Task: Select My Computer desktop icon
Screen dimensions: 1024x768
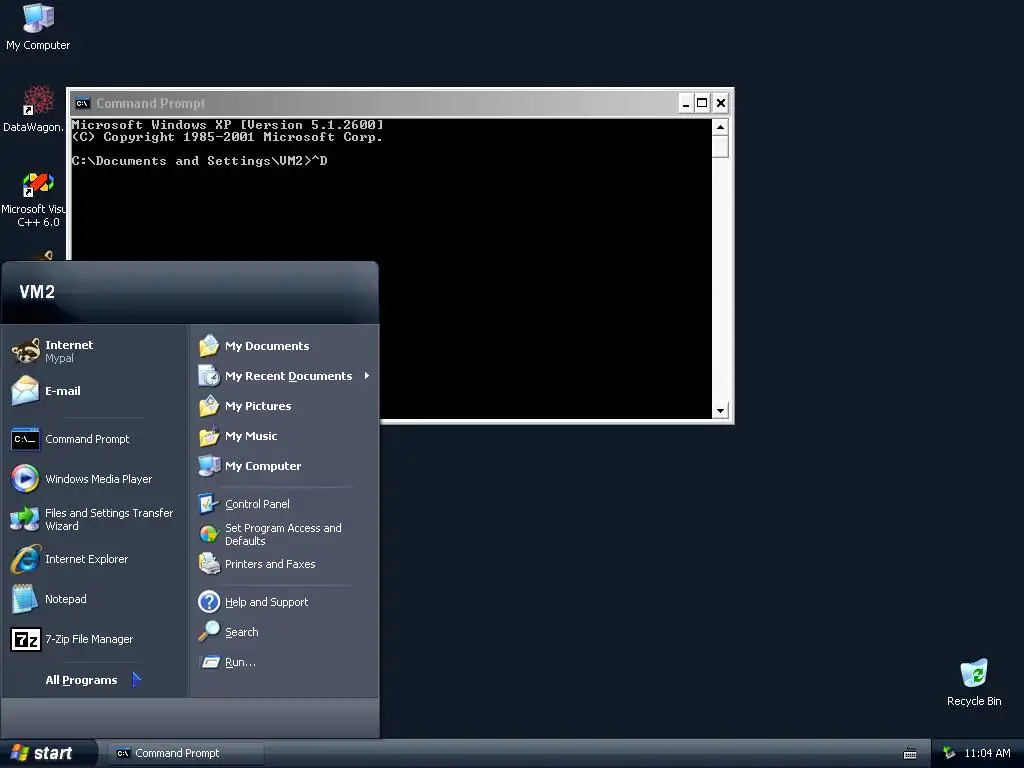Action: coord(38,18)
